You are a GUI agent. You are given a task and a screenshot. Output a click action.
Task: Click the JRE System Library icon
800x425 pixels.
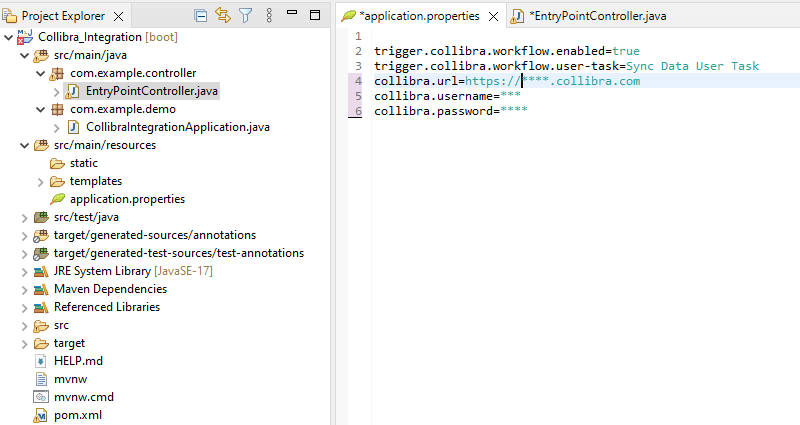point(41,271)
